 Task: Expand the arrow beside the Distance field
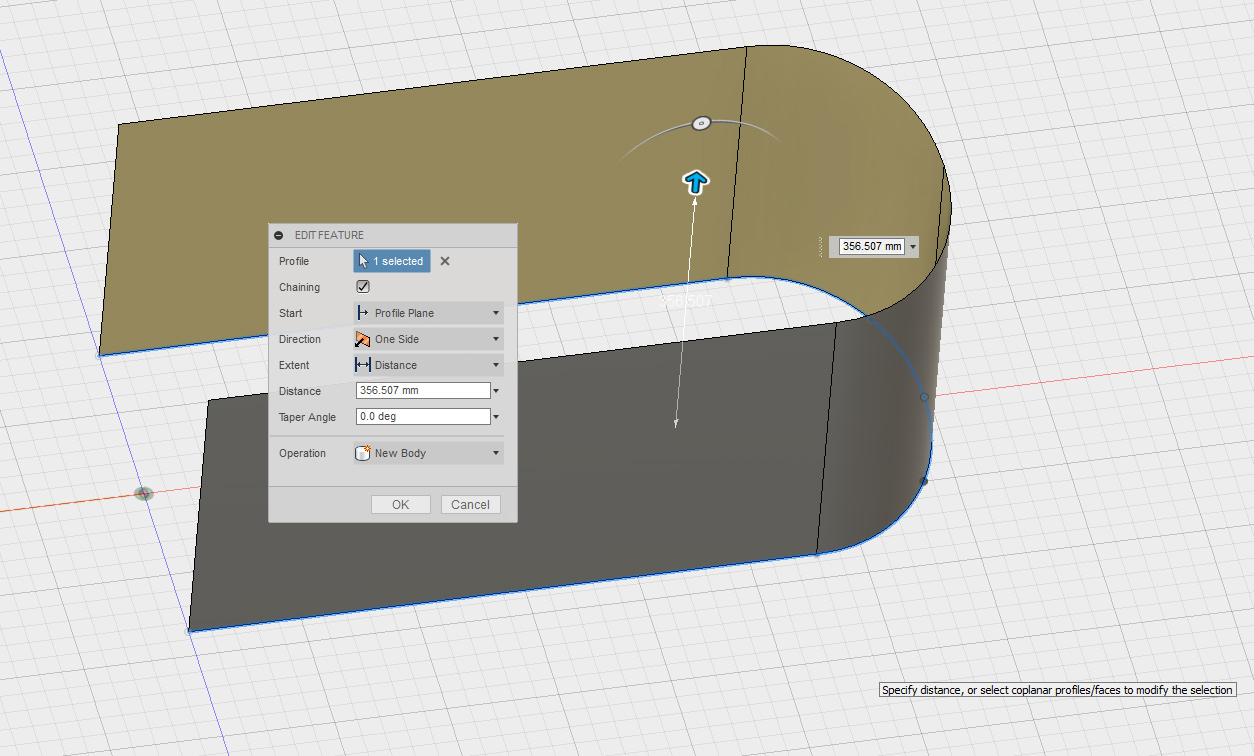pyautogui.click(x=497, y=391)
